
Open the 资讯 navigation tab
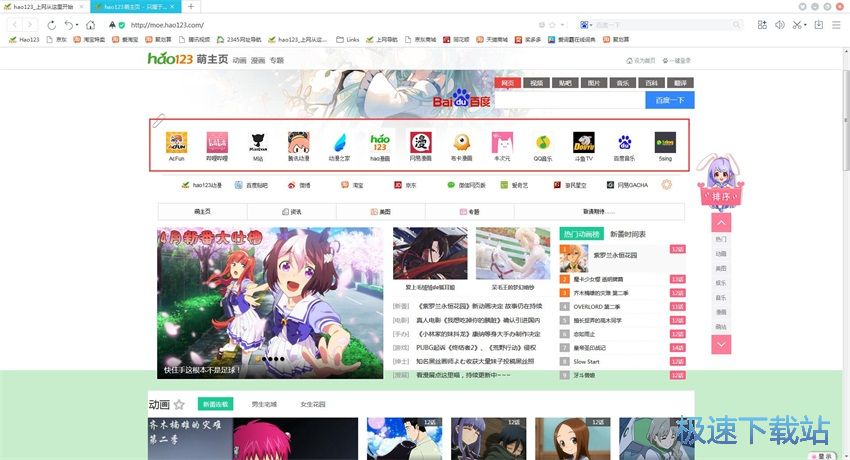tap(292, 211)
